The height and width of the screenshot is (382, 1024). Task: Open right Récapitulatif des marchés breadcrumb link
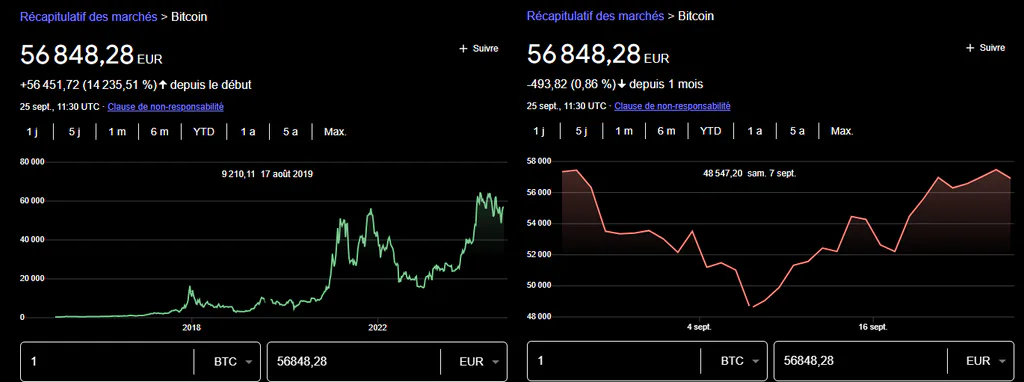click(596, 16)
